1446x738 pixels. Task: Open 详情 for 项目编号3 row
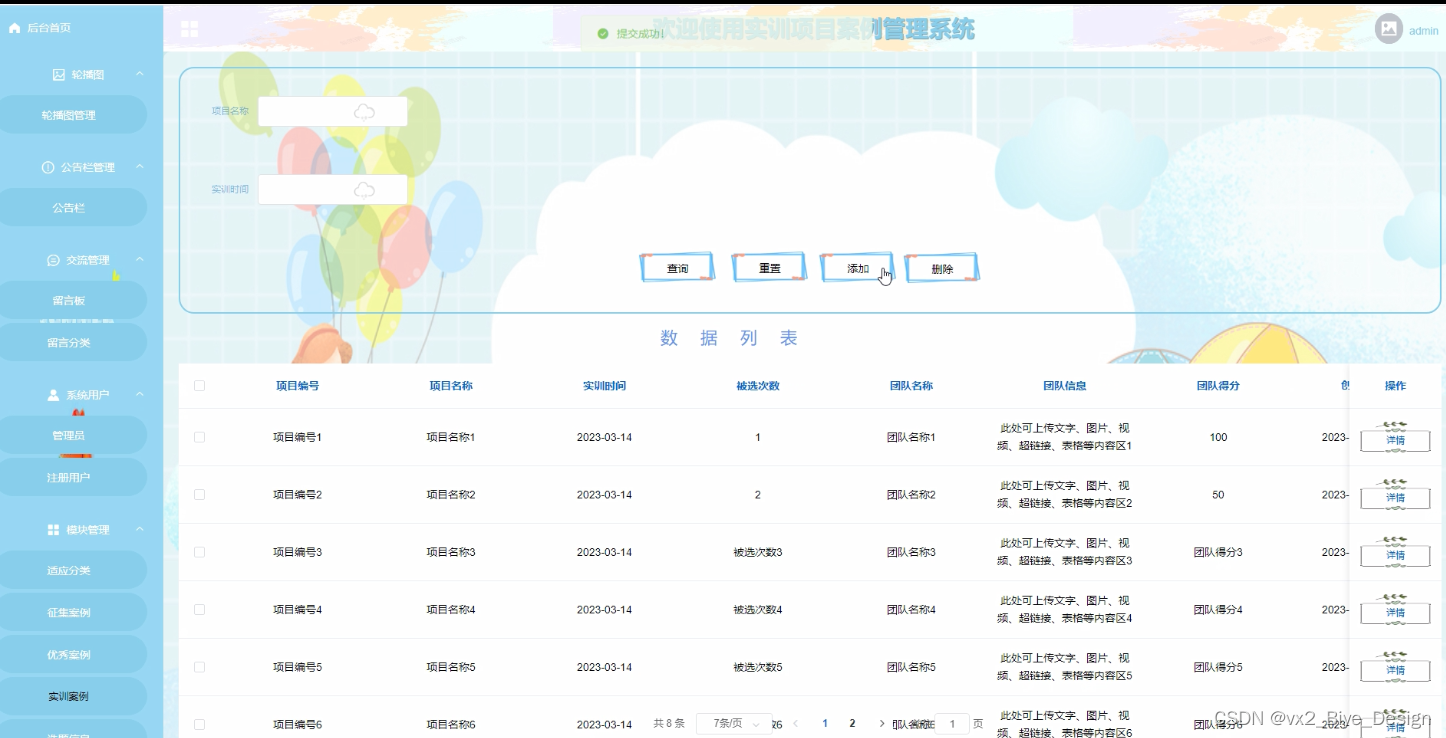(1395, 555)
